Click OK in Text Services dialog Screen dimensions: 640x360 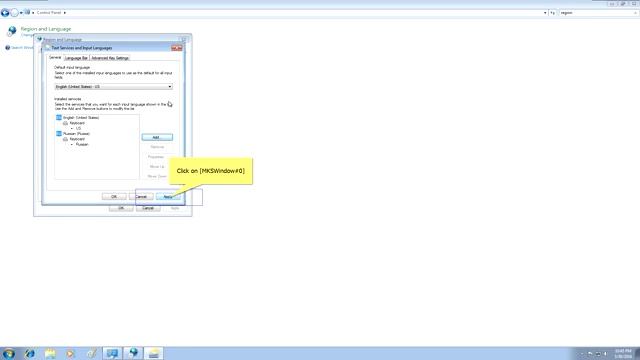point(114,197)
